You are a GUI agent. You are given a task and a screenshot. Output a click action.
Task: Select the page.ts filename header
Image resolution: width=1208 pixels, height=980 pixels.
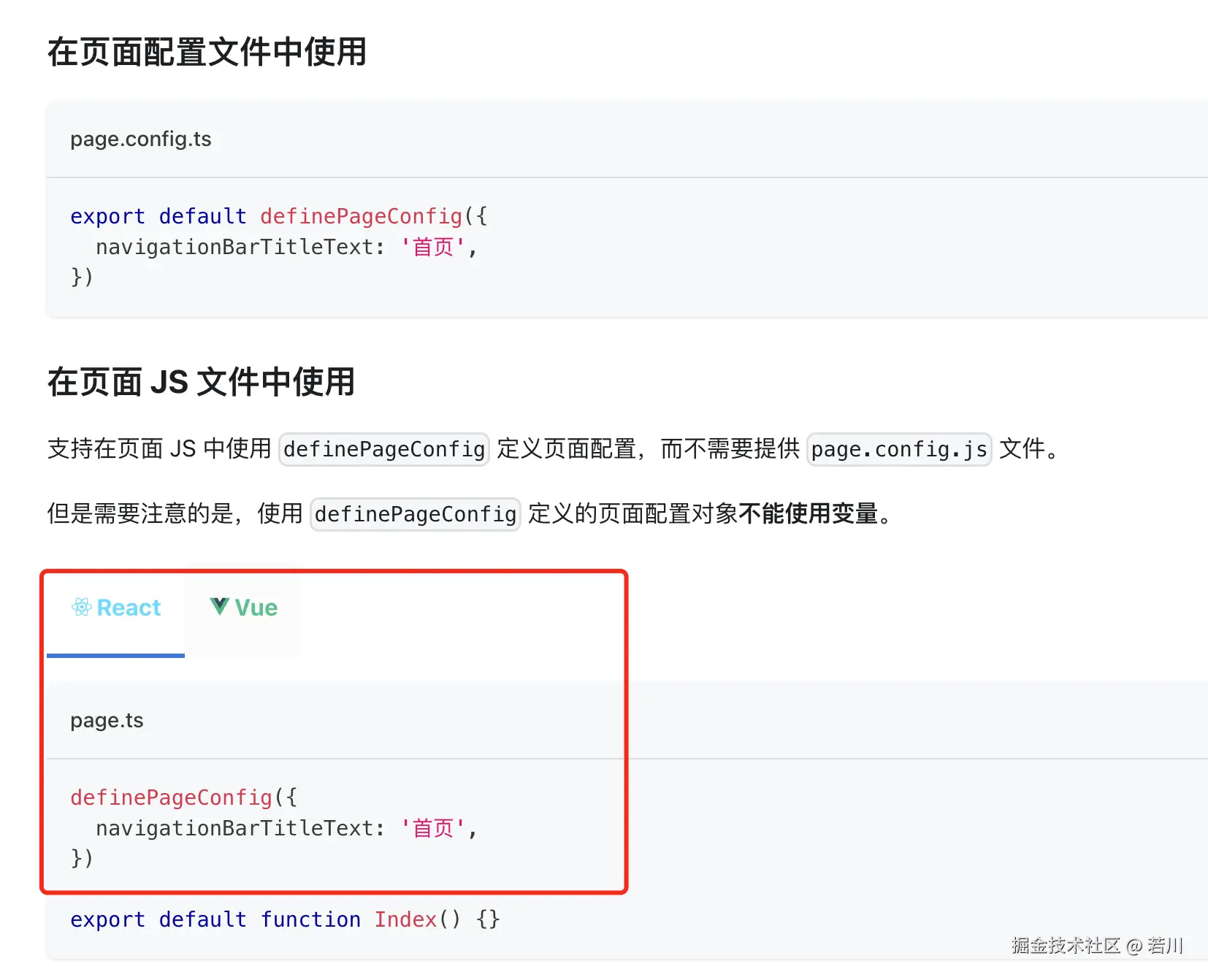107,720
